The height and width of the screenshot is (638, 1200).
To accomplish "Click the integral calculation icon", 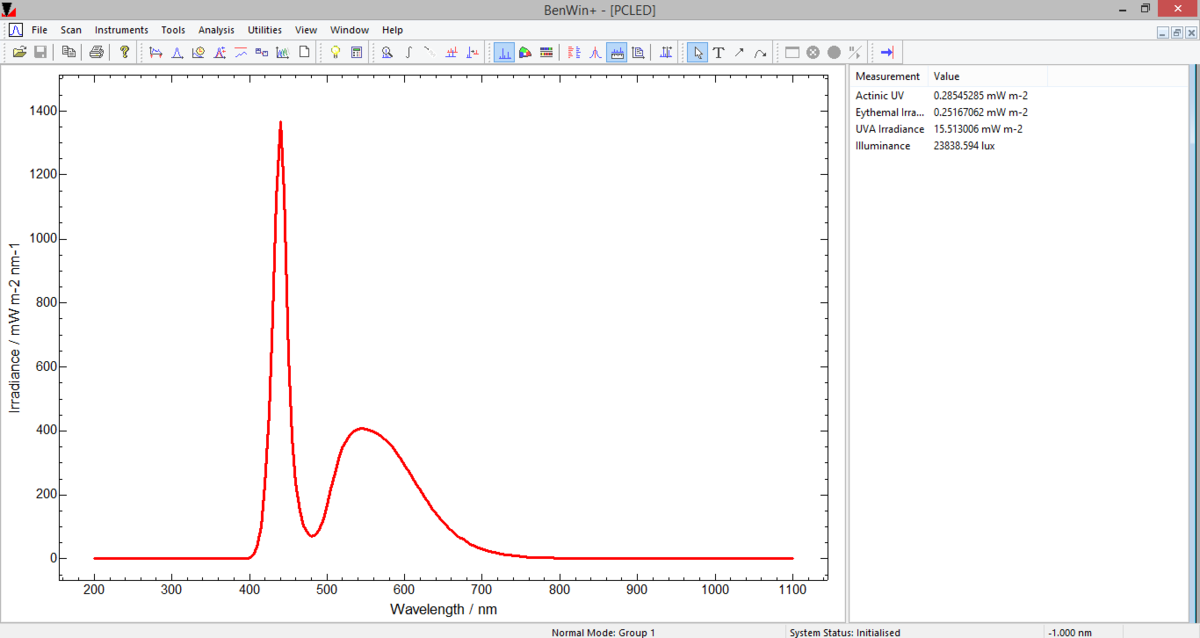I will pos(407,51).
